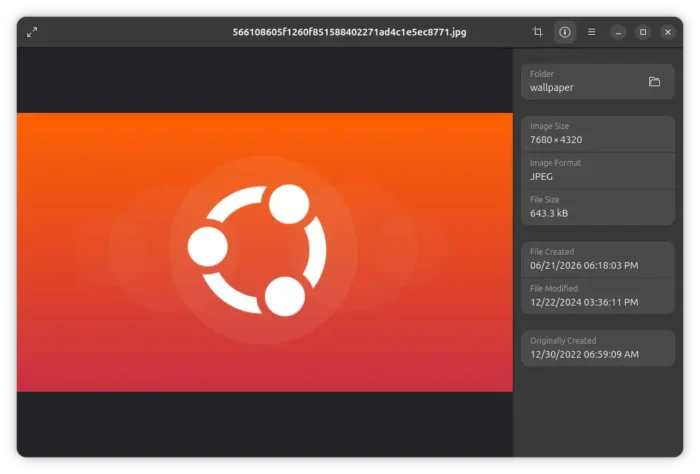Screen dimensions: 700x474
Task: Minimize the image viewer window
Action: pyautogui.click(x=618, y=32)
